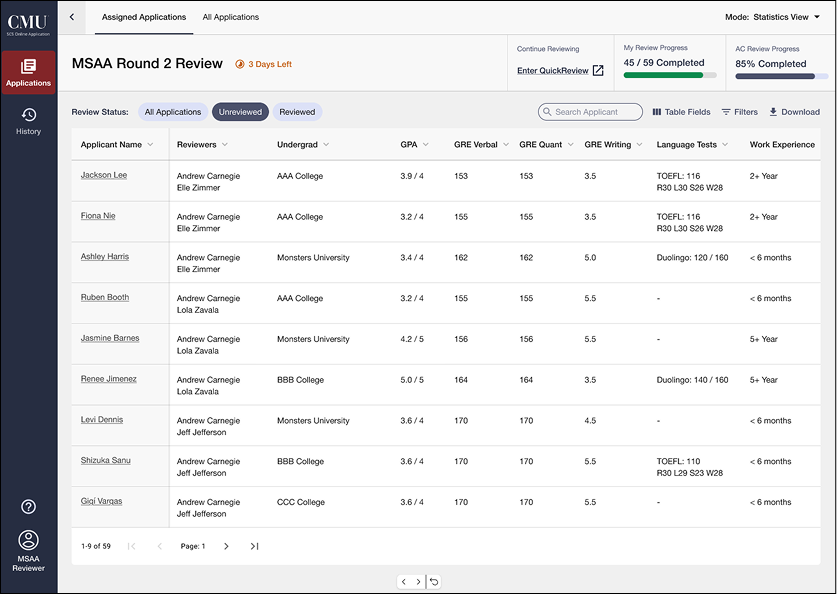This screenshot has height=594, width=837.
Task: Go back using the top-left chevron
Action: pos(72,17)
